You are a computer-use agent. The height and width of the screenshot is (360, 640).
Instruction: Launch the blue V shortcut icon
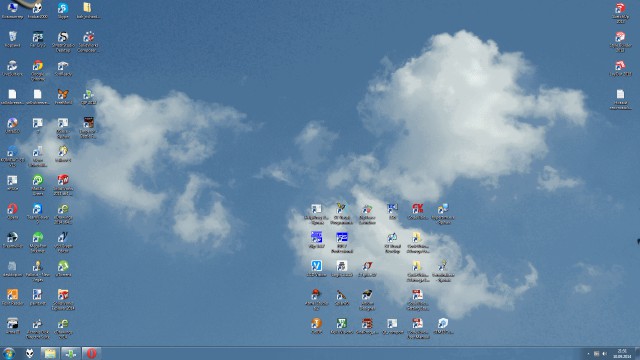(x=316, y=268)
